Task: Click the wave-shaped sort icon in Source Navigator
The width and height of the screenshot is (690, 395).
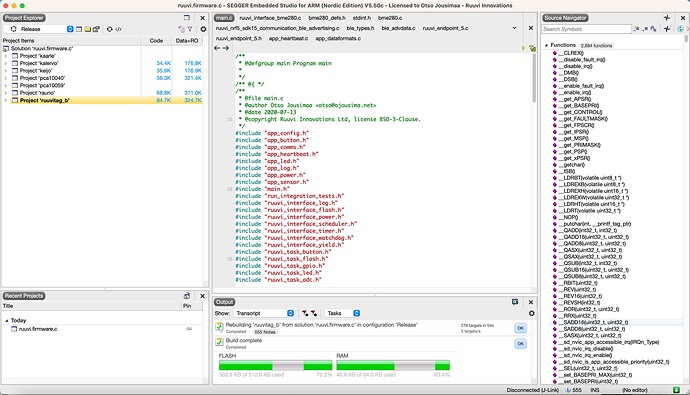Action: pos(653,29)
